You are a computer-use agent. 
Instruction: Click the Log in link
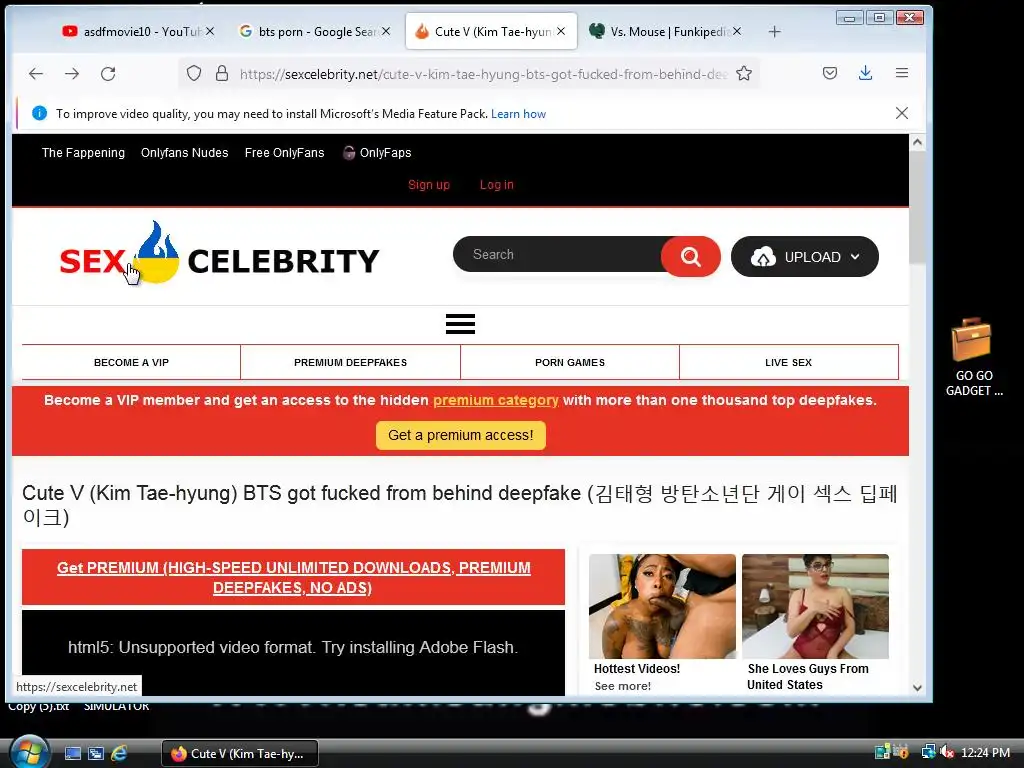pyautogui.click(x=497, y=185)
